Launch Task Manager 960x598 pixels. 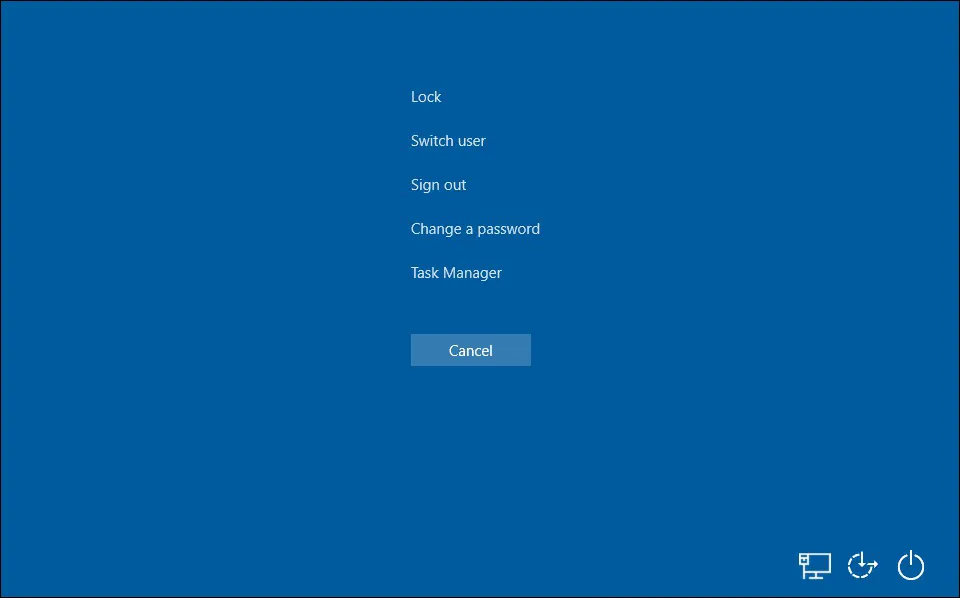(456, 273)
